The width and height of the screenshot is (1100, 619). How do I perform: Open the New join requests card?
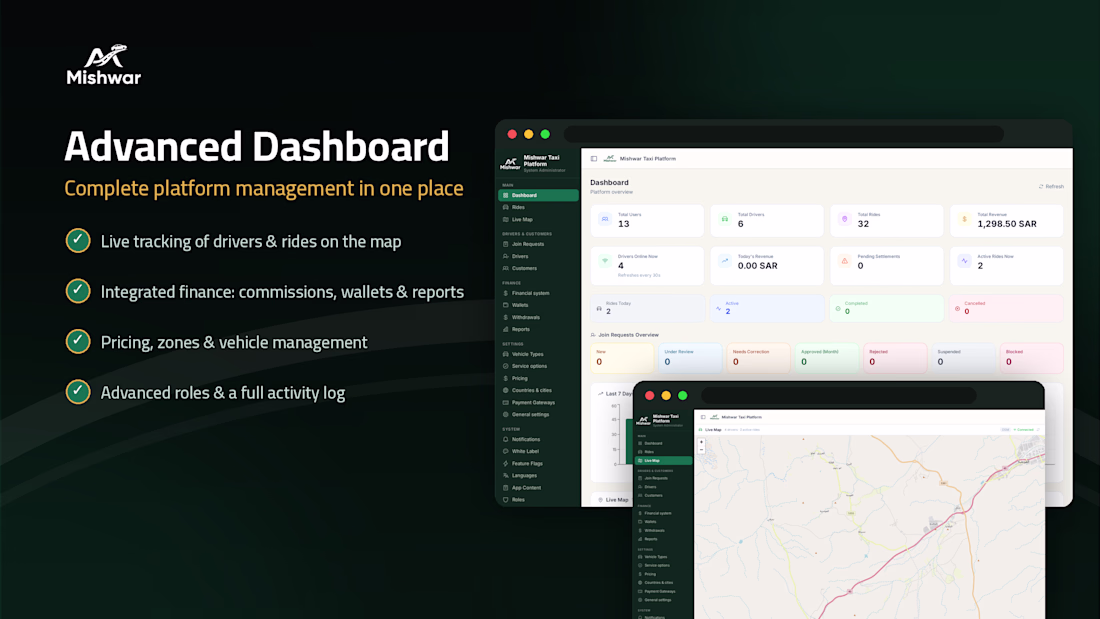point(622,357)
